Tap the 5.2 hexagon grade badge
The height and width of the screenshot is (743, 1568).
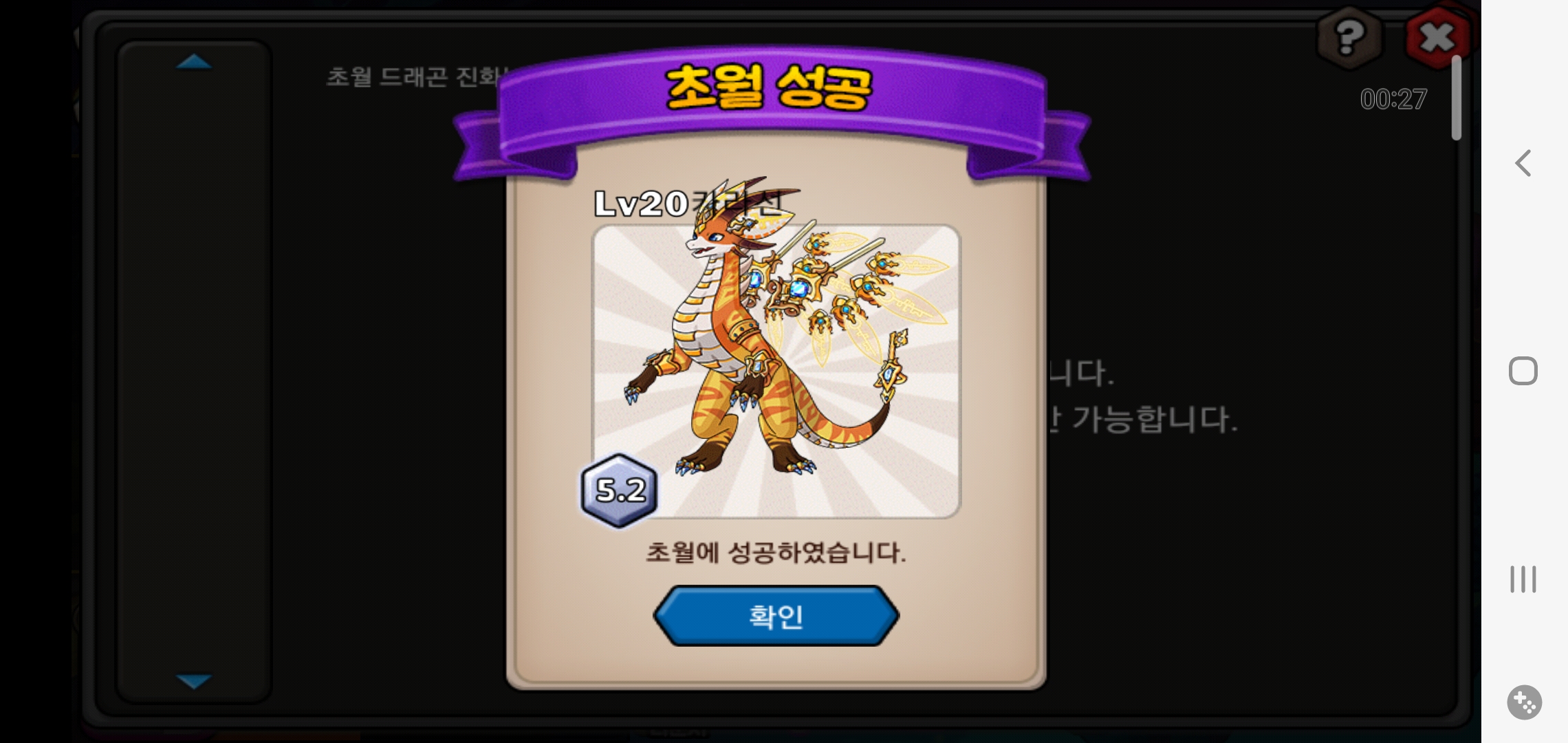pyautogui.click(x=620, y=491)
